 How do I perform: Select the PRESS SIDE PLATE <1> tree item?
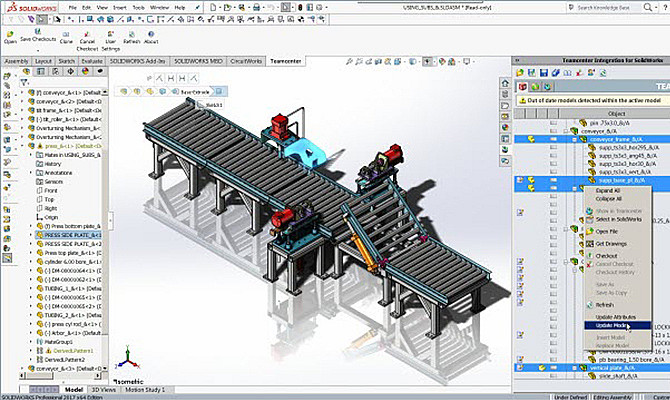pos(73,235)
